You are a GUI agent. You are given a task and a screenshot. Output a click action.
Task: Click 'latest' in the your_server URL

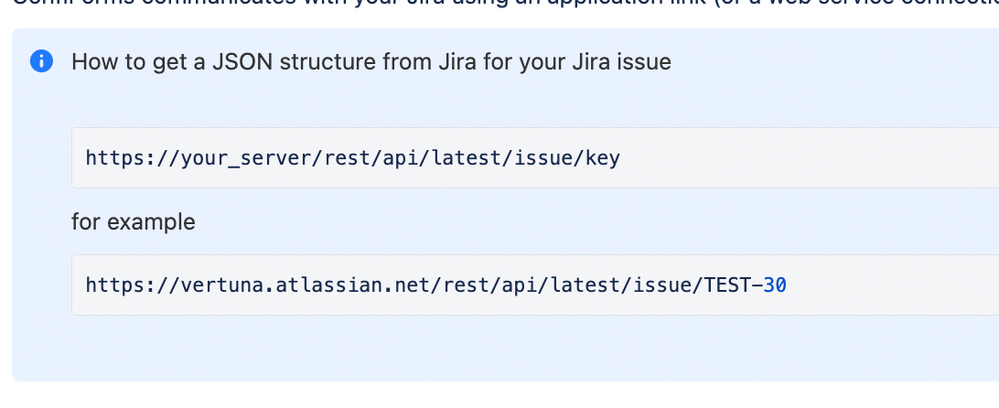point(463,157)
